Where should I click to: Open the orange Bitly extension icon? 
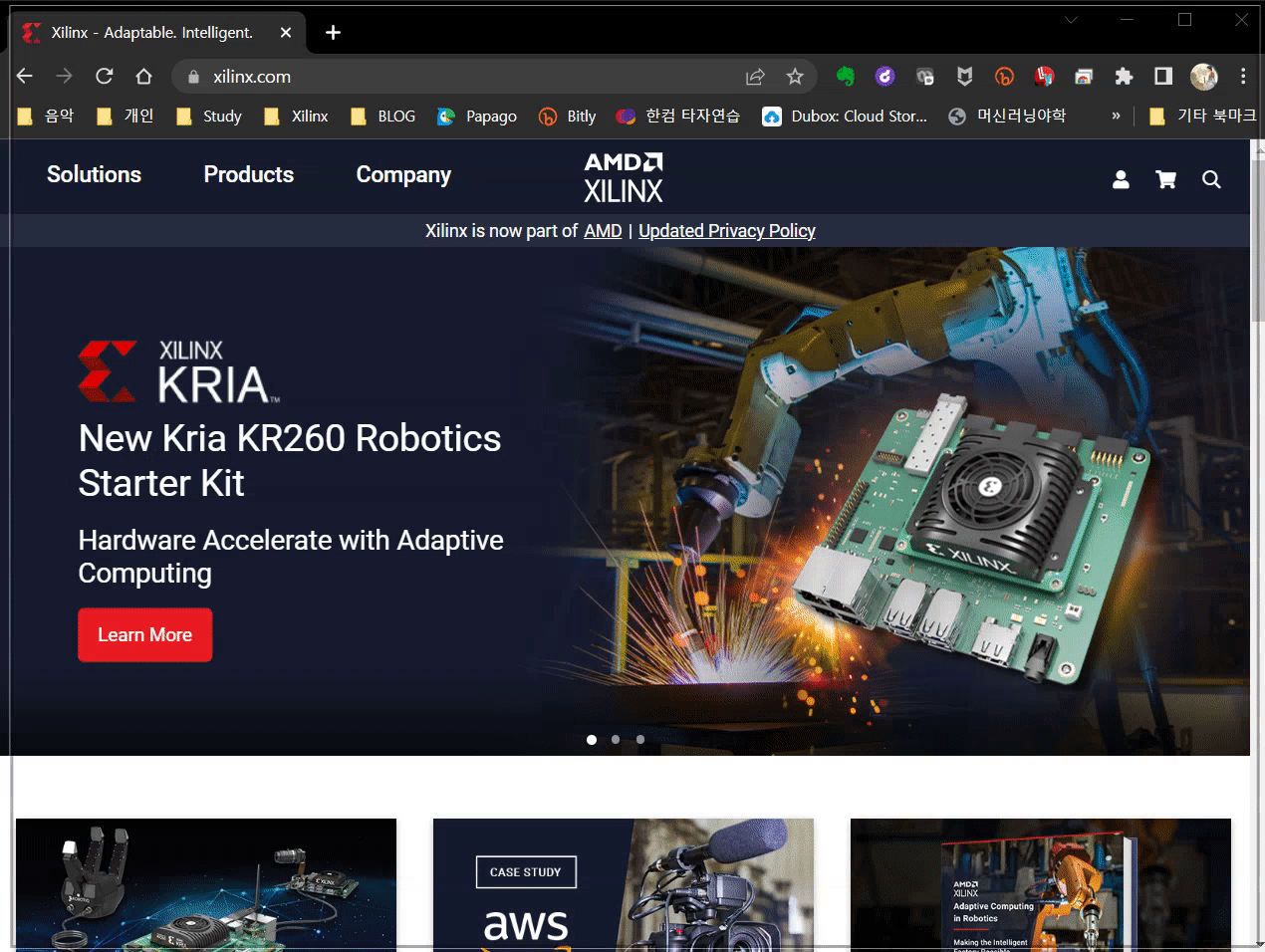(1004, 77)
